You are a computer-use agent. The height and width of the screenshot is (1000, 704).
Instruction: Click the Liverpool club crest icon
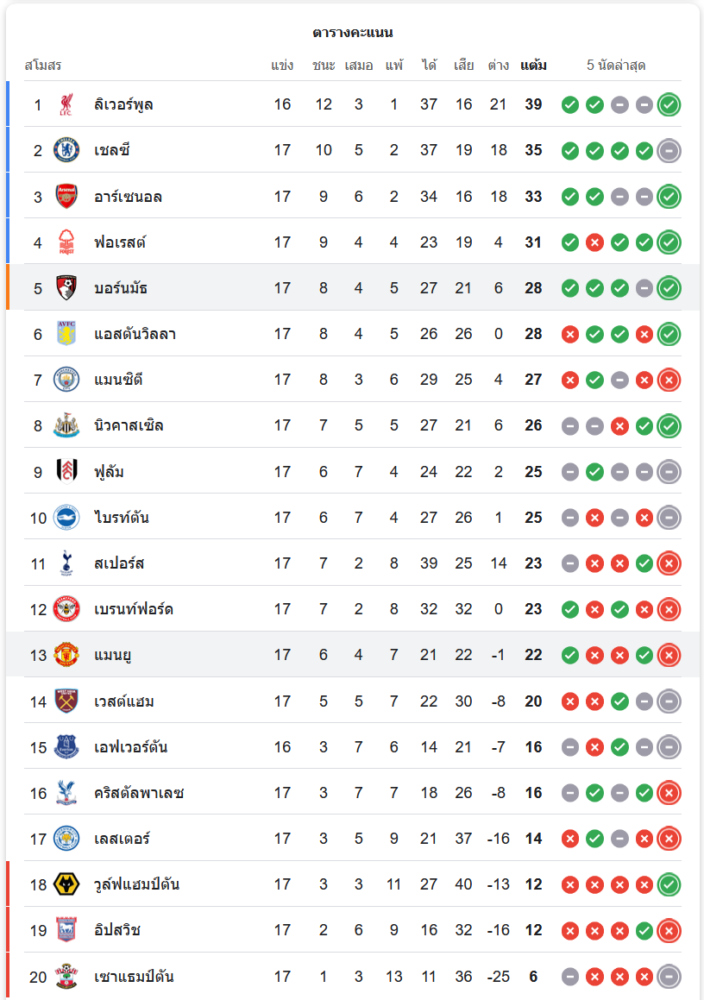coord(67,104)
